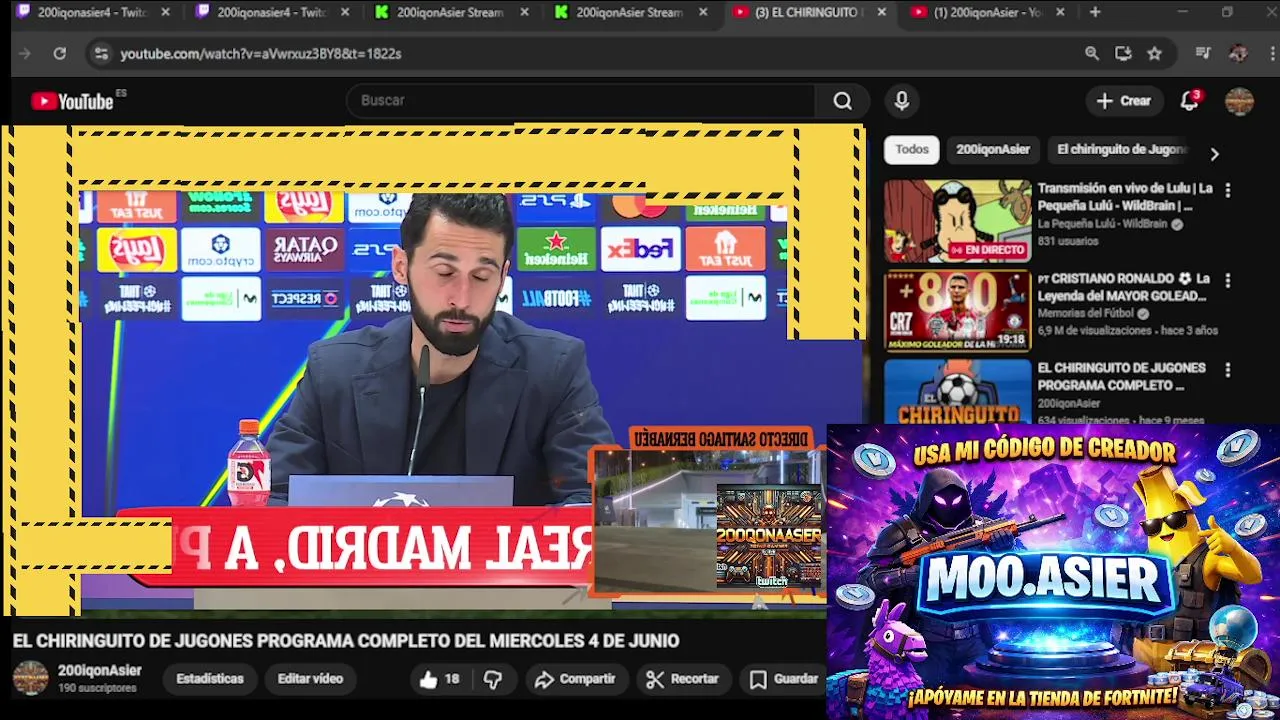Go forward with the browser arrow
This screenshot has width=1280, height=720.
[x=24, y=54]
